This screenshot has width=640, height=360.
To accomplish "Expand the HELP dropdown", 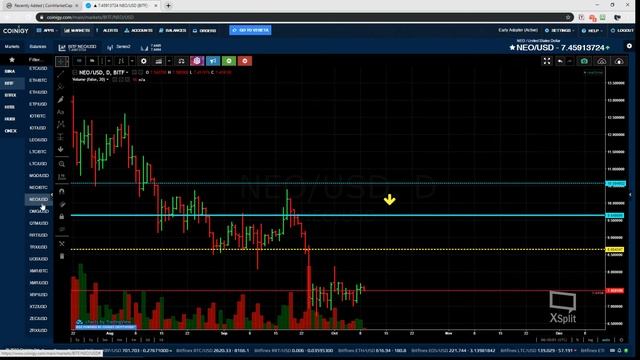I will click(x=592, y=31).
